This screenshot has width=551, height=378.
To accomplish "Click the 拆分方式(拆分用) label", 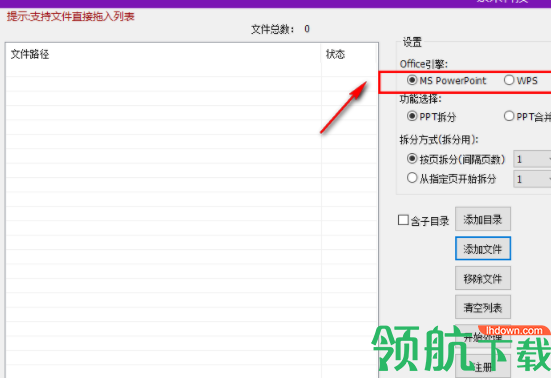I will pyautogui.click(x=439, y=140).
